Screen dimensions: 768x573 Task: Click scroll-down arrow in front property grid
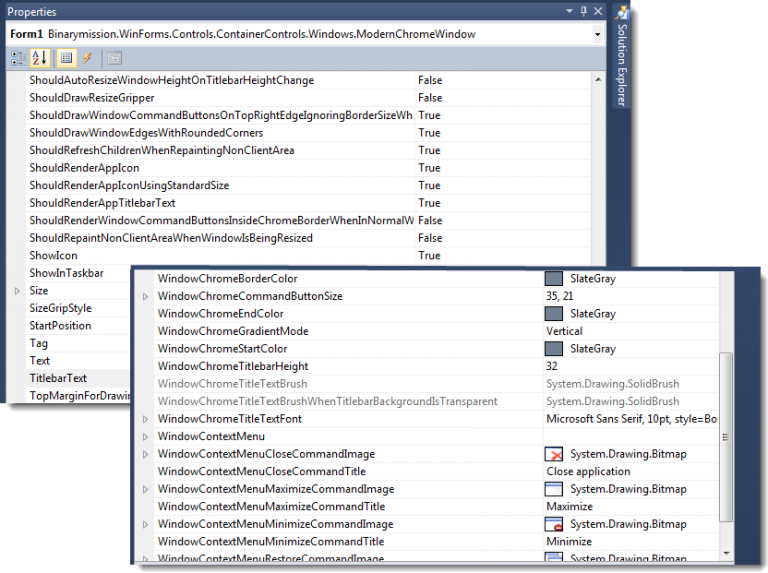tap(726, 553)
